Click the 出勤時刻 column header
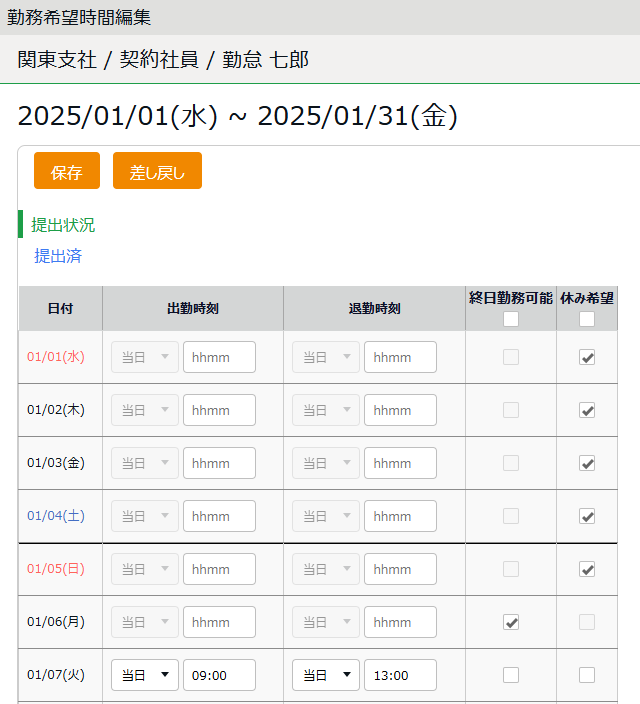Screen dimensions: 640x704 (x=192, y=308)
